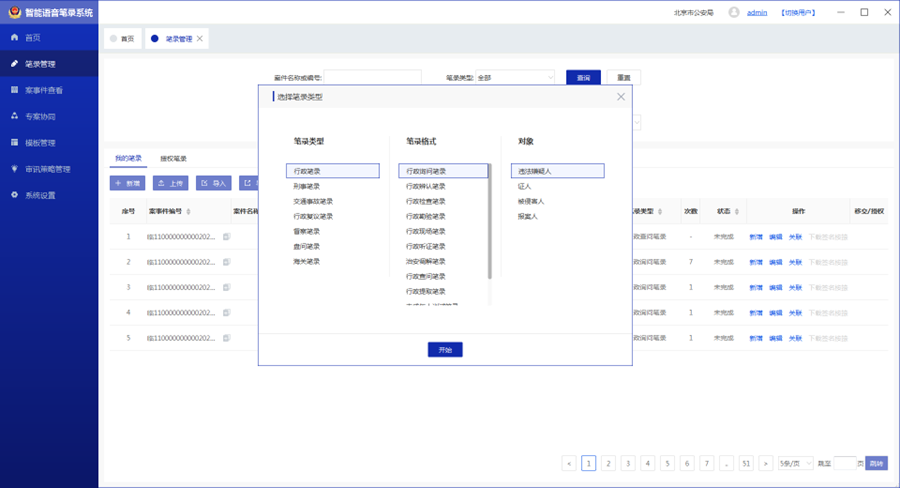Switch to the 授权笔录 tab
Image resolution: width=900 pixels, height=488 pixels.
tap(174, 159)
